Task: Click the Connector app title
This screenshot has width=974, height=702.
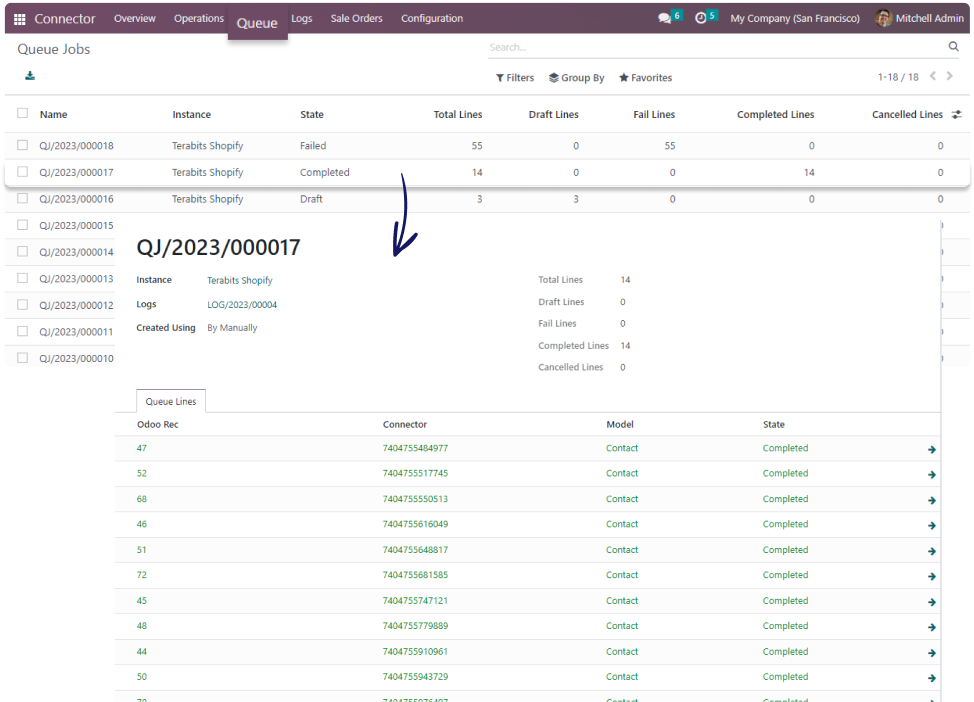Action: click(65, 19)
